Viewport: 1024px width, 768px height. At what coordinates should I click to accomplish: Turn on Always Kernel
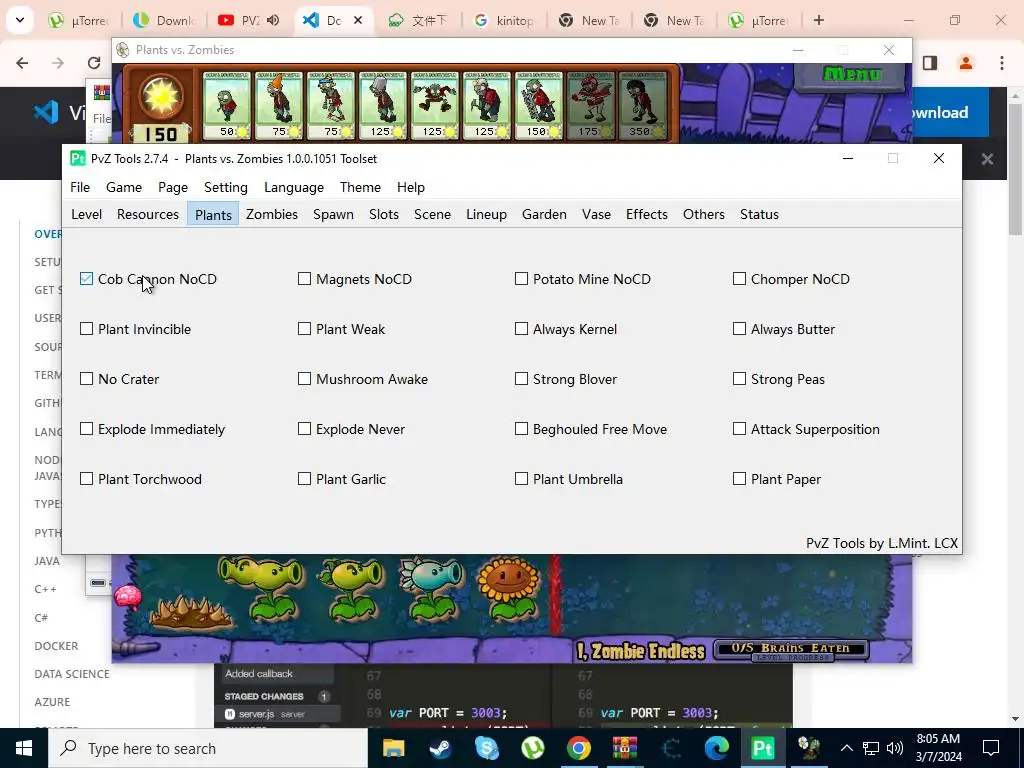(x=521, y=329)
